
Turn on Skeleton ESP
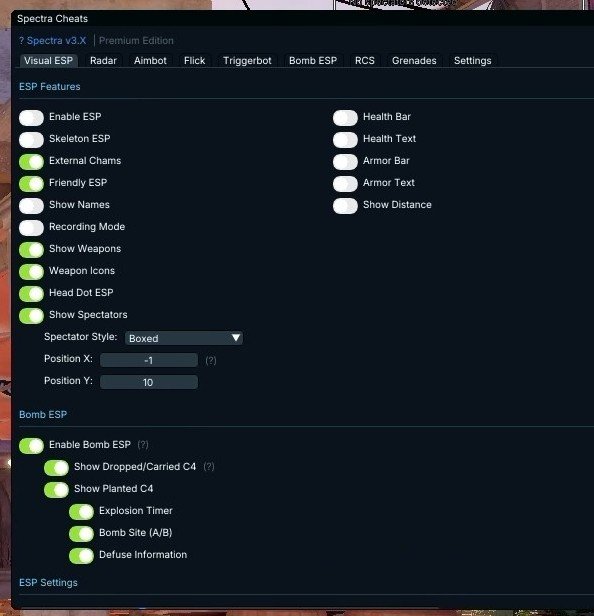(31, 139)
